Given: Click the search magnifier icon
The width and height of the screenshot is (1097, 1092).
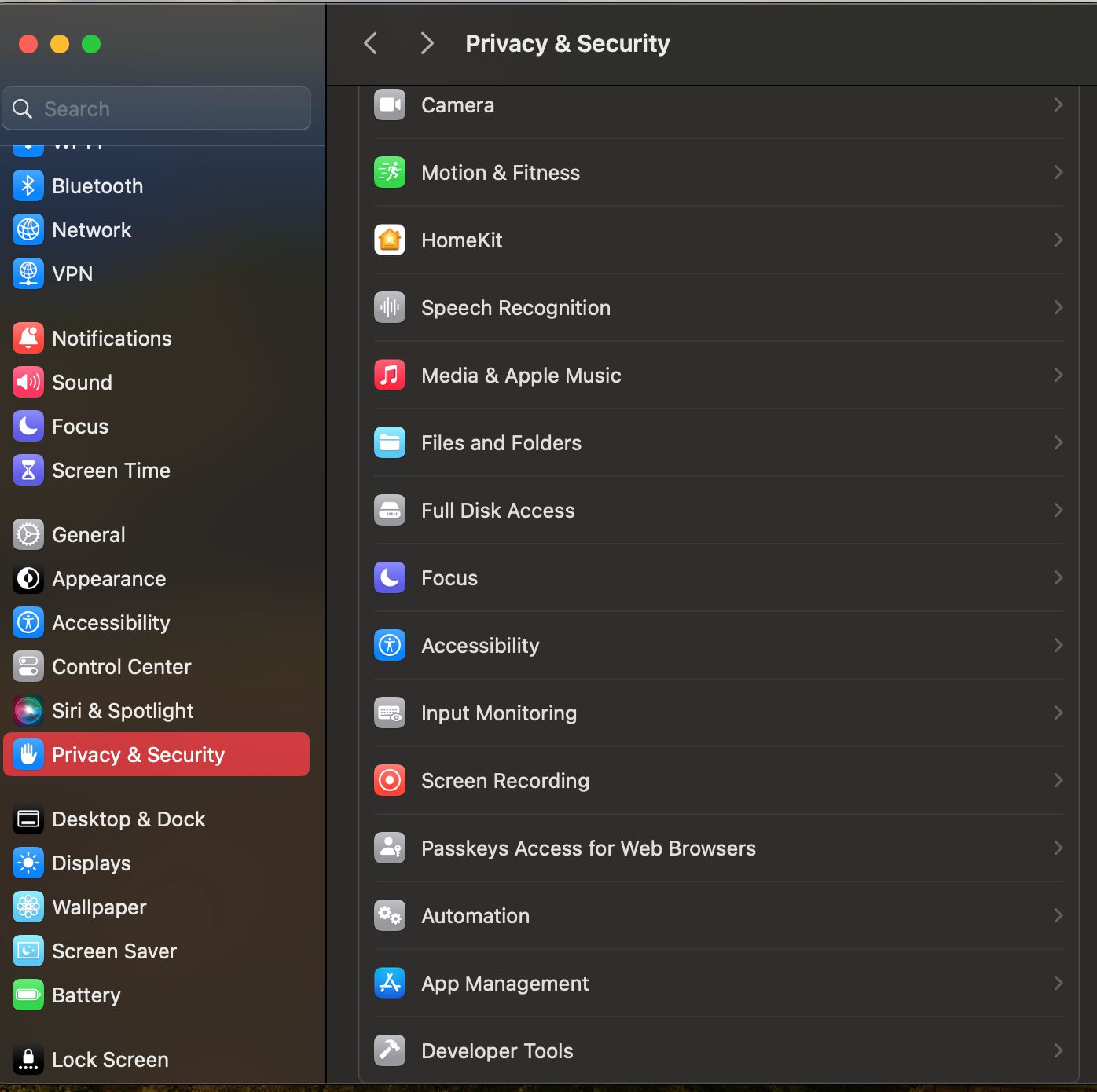Looking at the screenshot, I should pos(23,109).
